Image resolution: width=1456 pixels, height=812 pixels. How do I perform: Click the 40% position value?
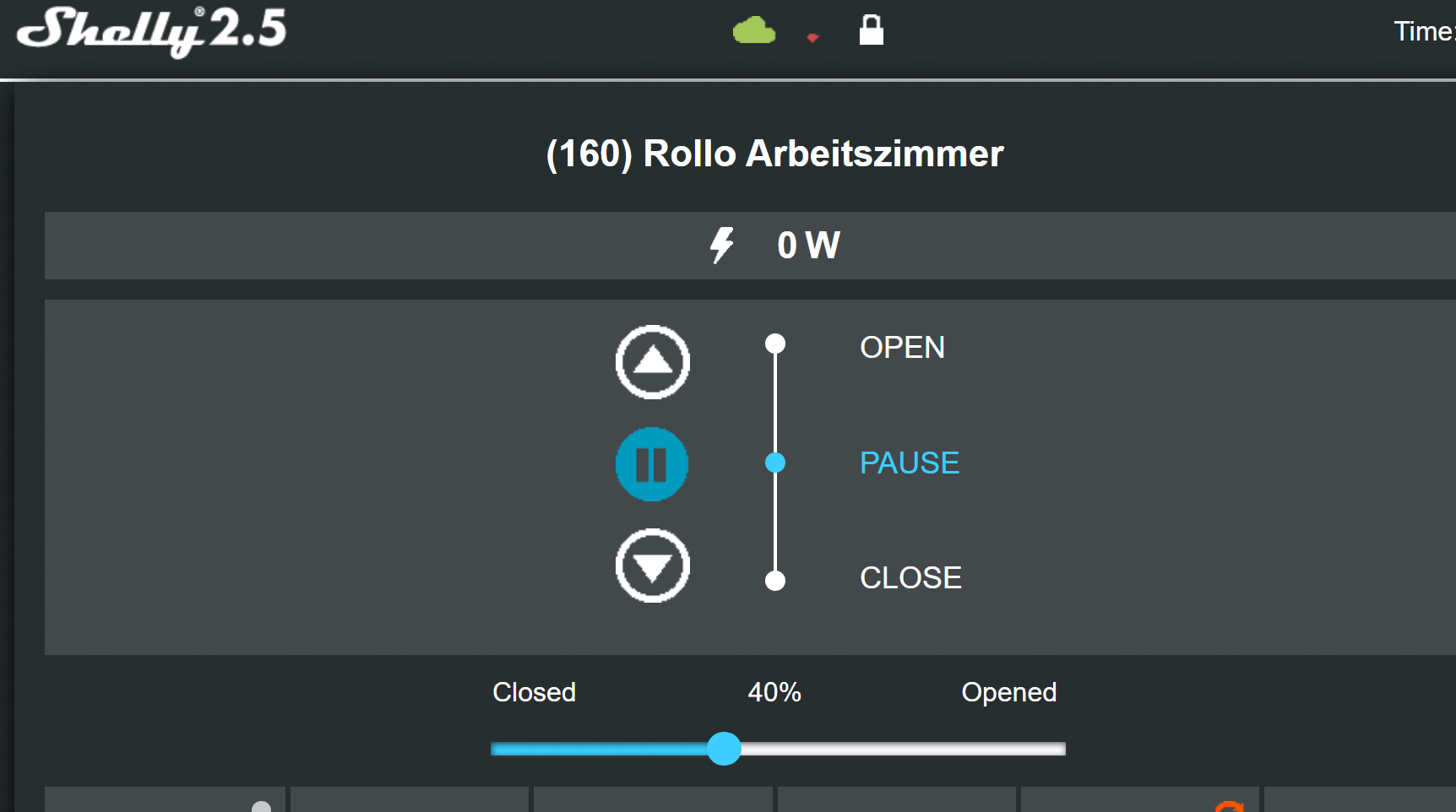pos(774,692)
